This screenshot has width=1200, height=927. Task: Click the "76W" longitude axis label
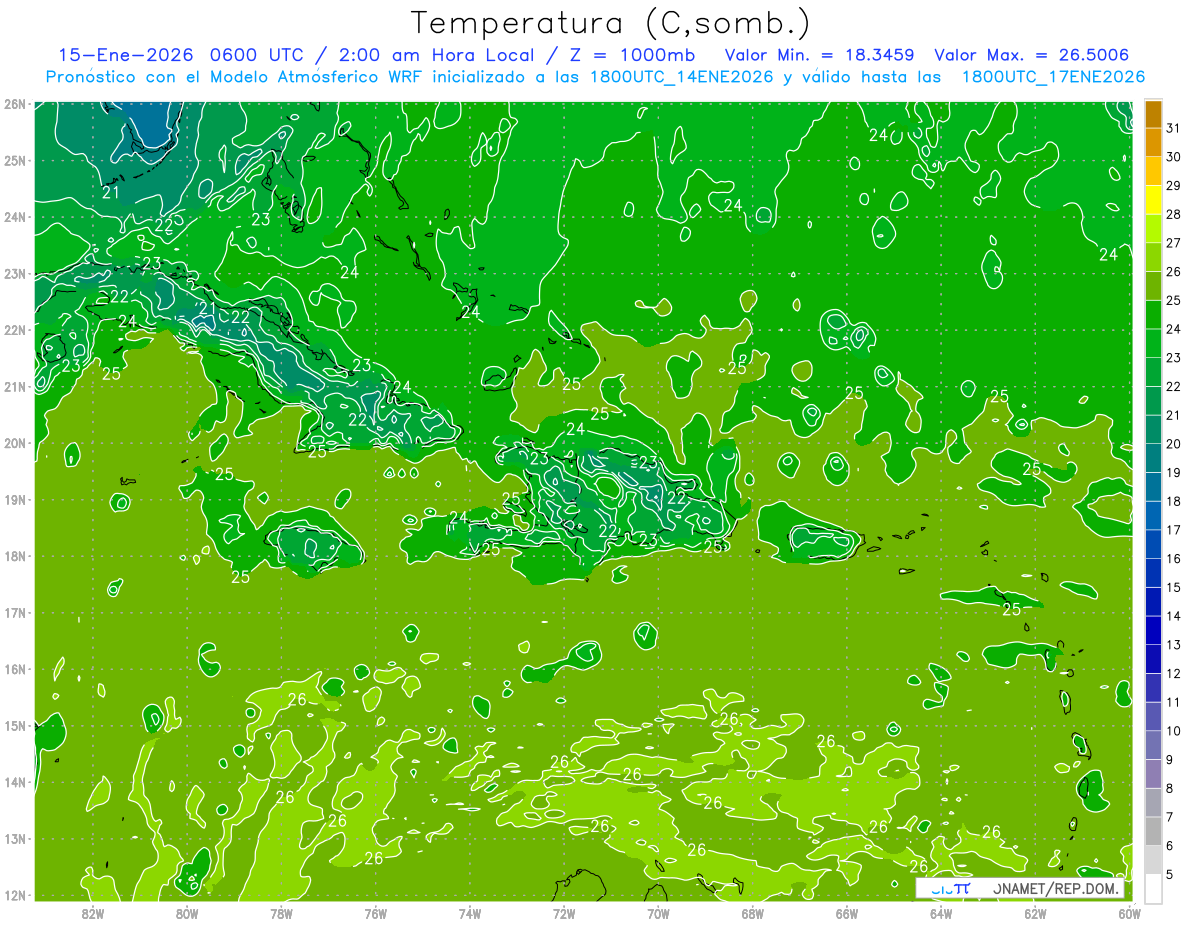[x=375, y=913]
